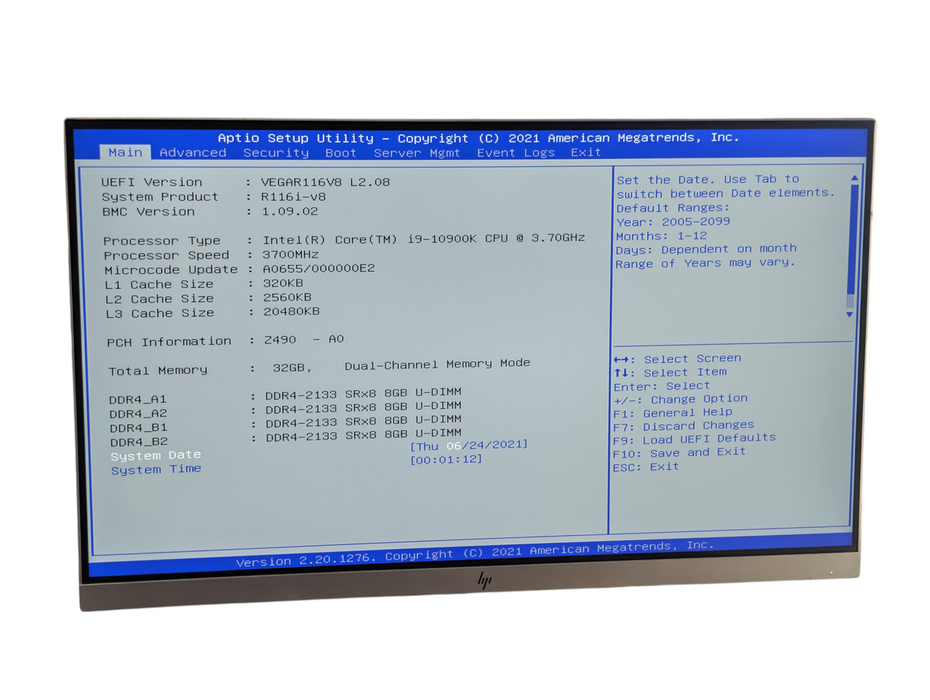The image size is (930, 700).
Task: Open the Exit tab
Action: pyautogui.click(x=585, y=152)
